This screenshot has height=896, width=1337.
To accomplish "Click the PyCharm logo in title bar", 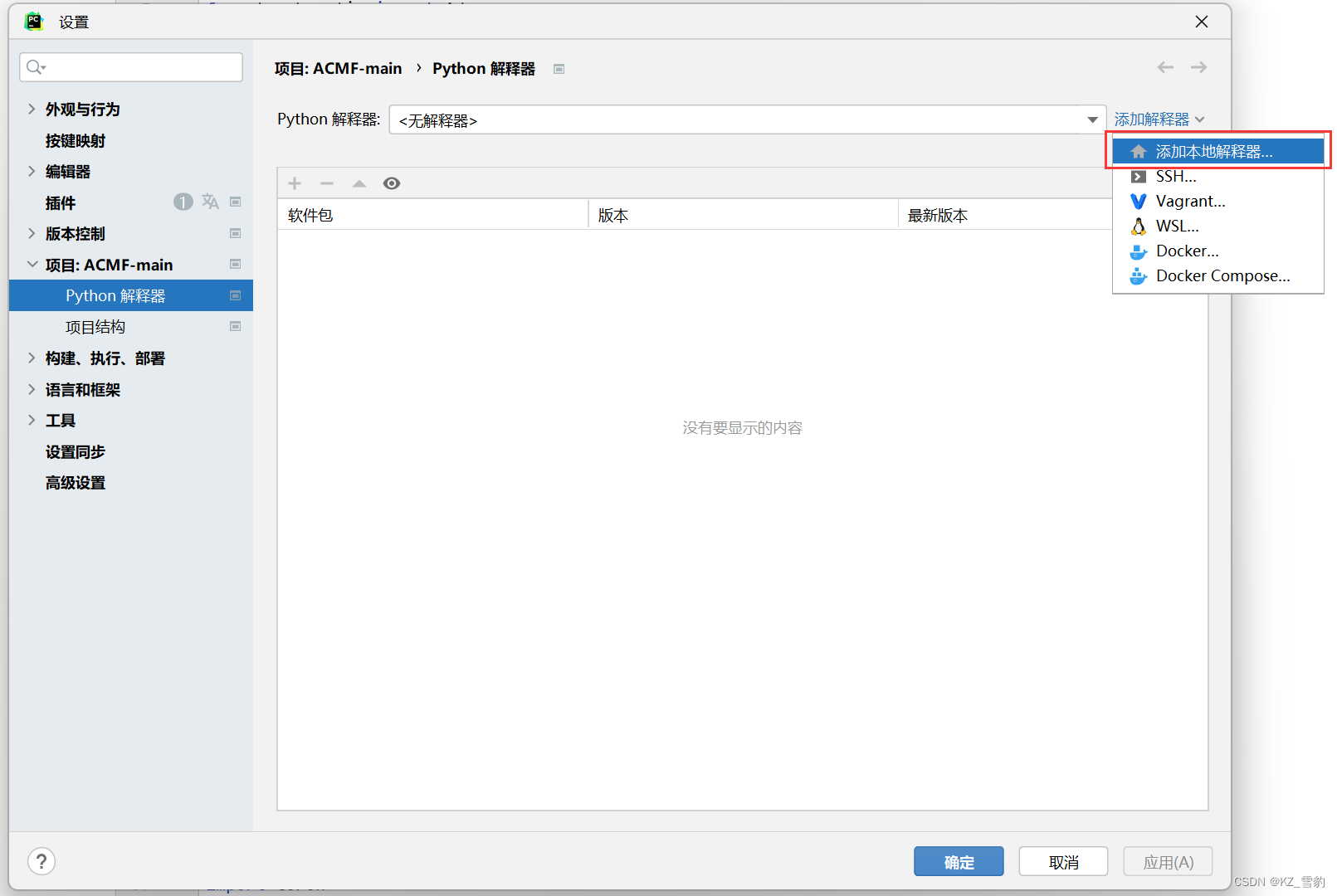I will pos(34,22).
